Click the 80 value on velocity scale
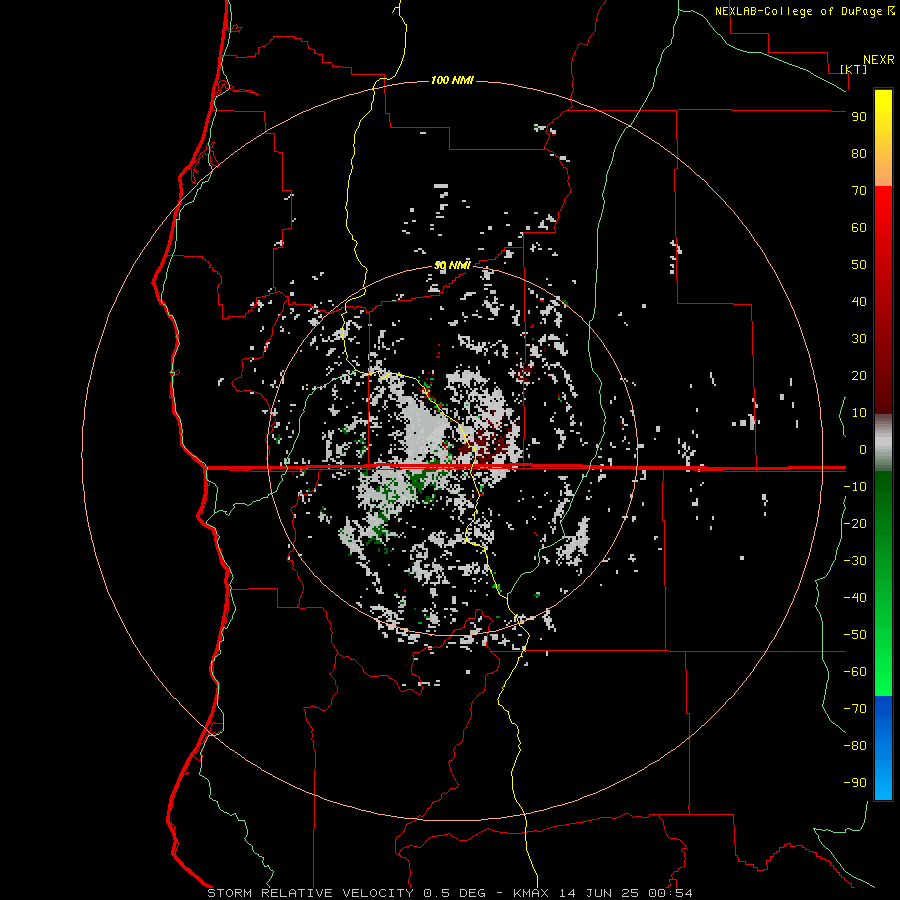Screen dimensions: 900x900 pyautogui.click(x=859, y=154)
